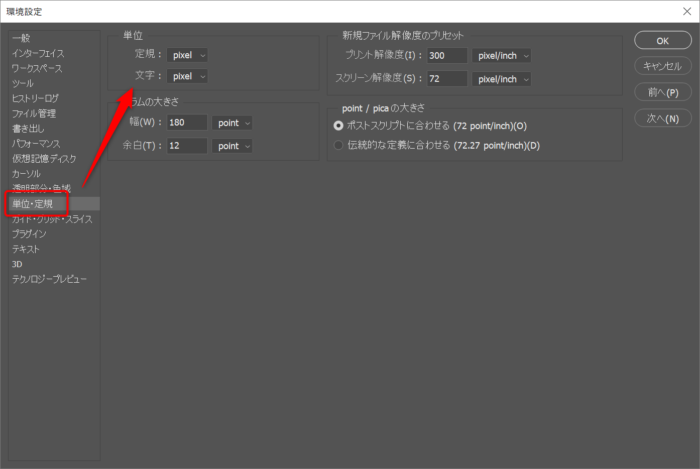The width and height of the screenshot is (700, 469).
Task: Open the プリント解像度 unit dropdown
Action: 502,56
